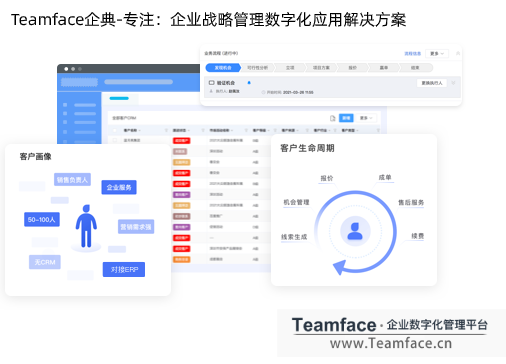
Task: Click the 成单 lifecycle label
Action: click(x=385, y=178)
